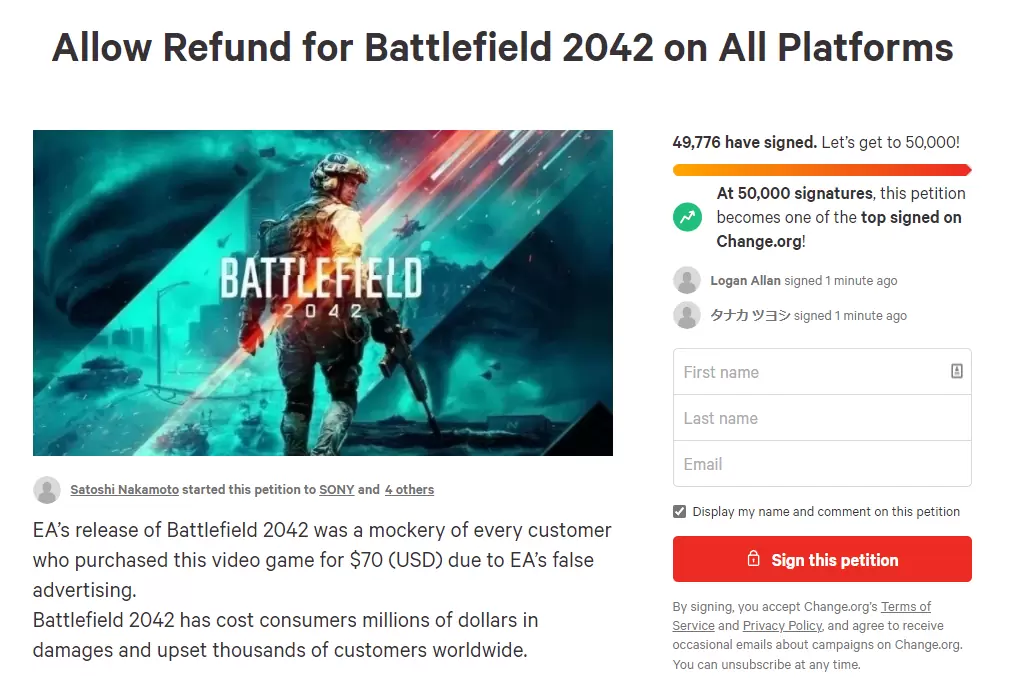Focus the First name input field

(x=810, y=372)
